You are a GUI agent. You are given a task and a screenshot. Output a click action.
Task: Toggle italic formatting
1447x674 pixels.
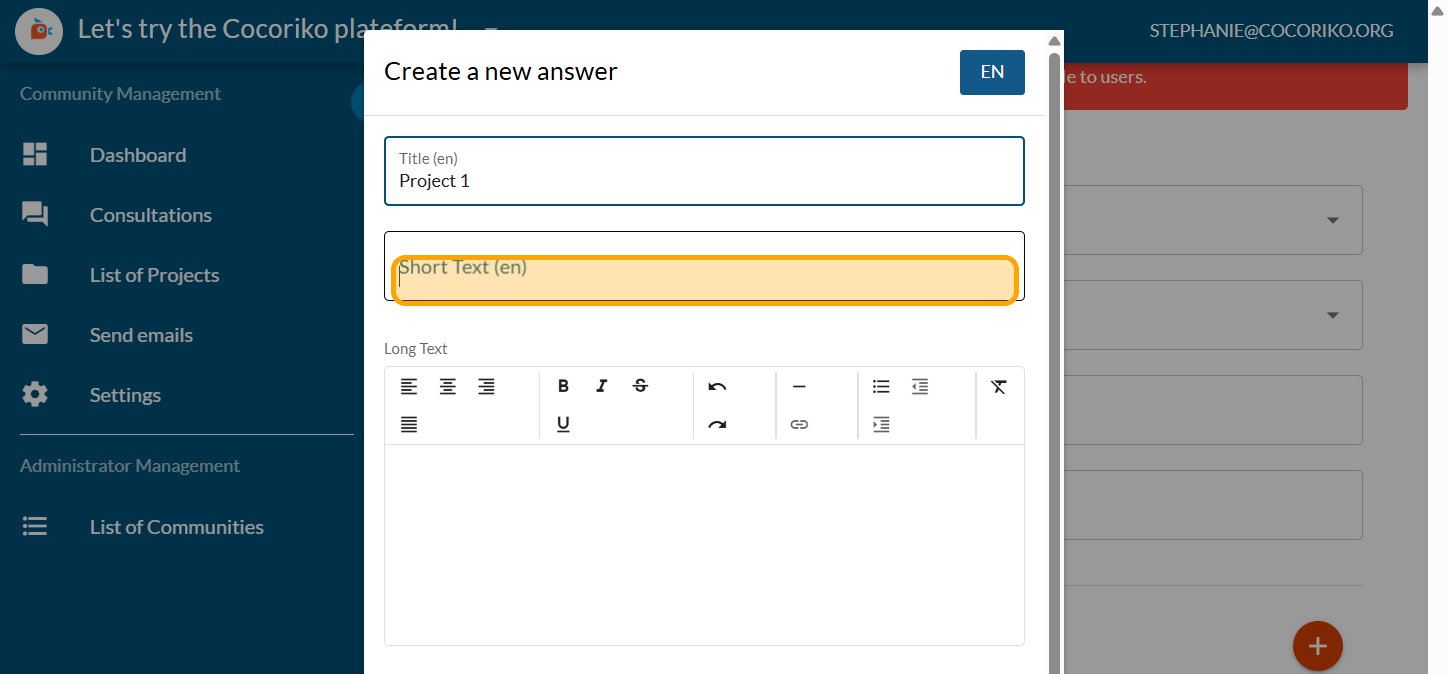click(x=601, y=387)
